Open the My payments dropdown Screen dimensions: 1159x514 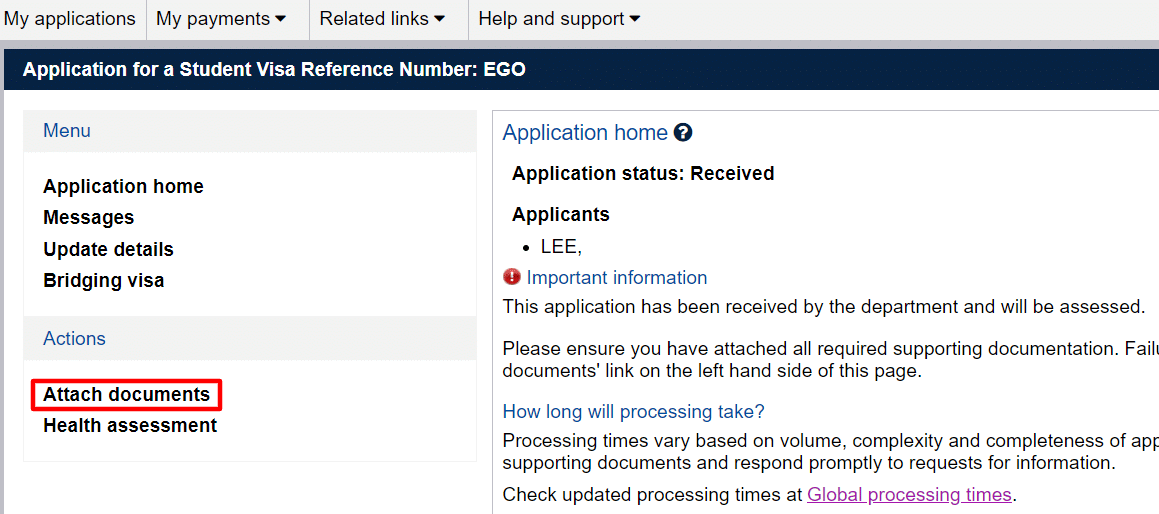pos(220,19)
